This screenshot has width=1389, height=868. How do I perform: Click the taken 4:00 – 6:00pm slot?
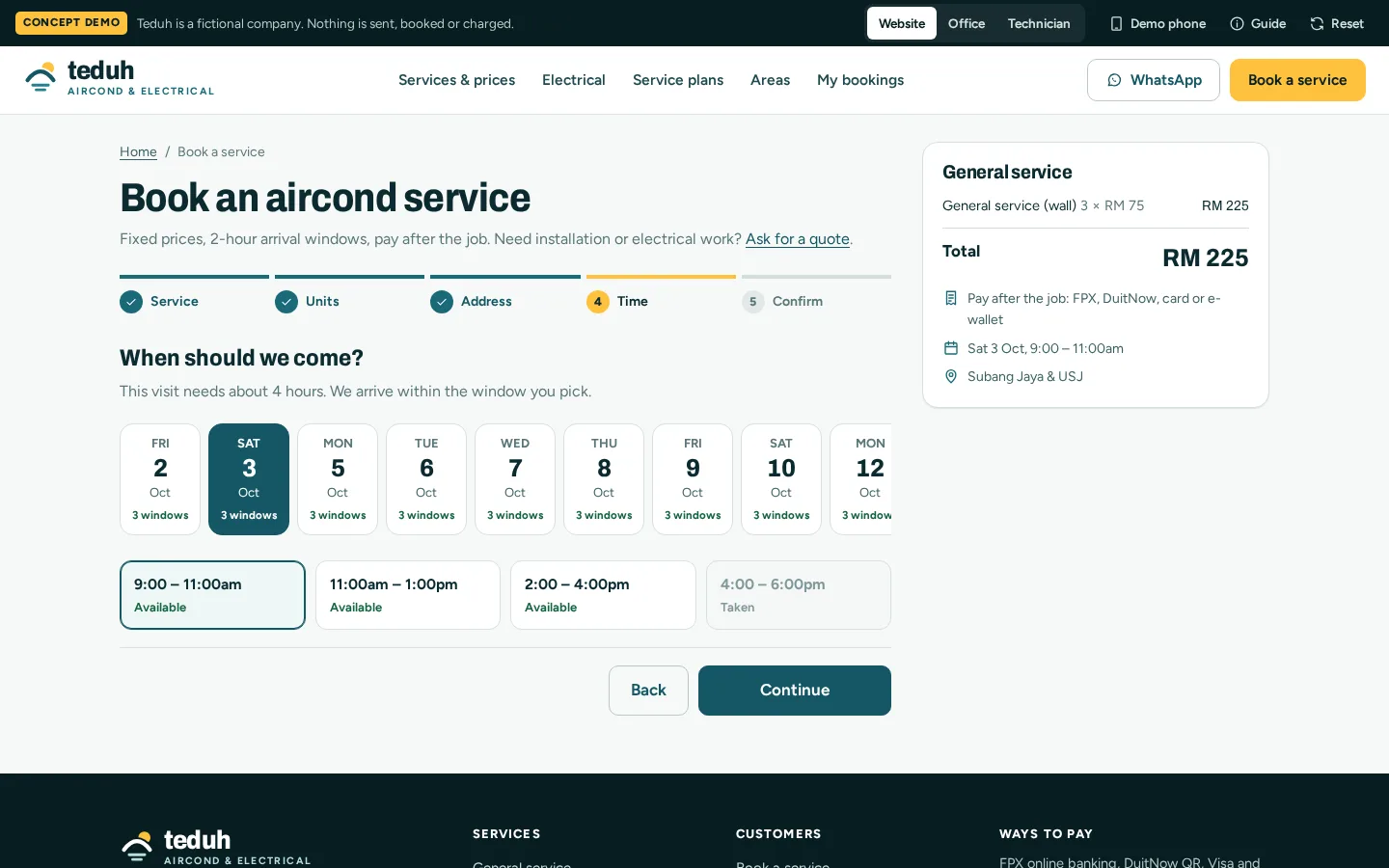point(799,595)
